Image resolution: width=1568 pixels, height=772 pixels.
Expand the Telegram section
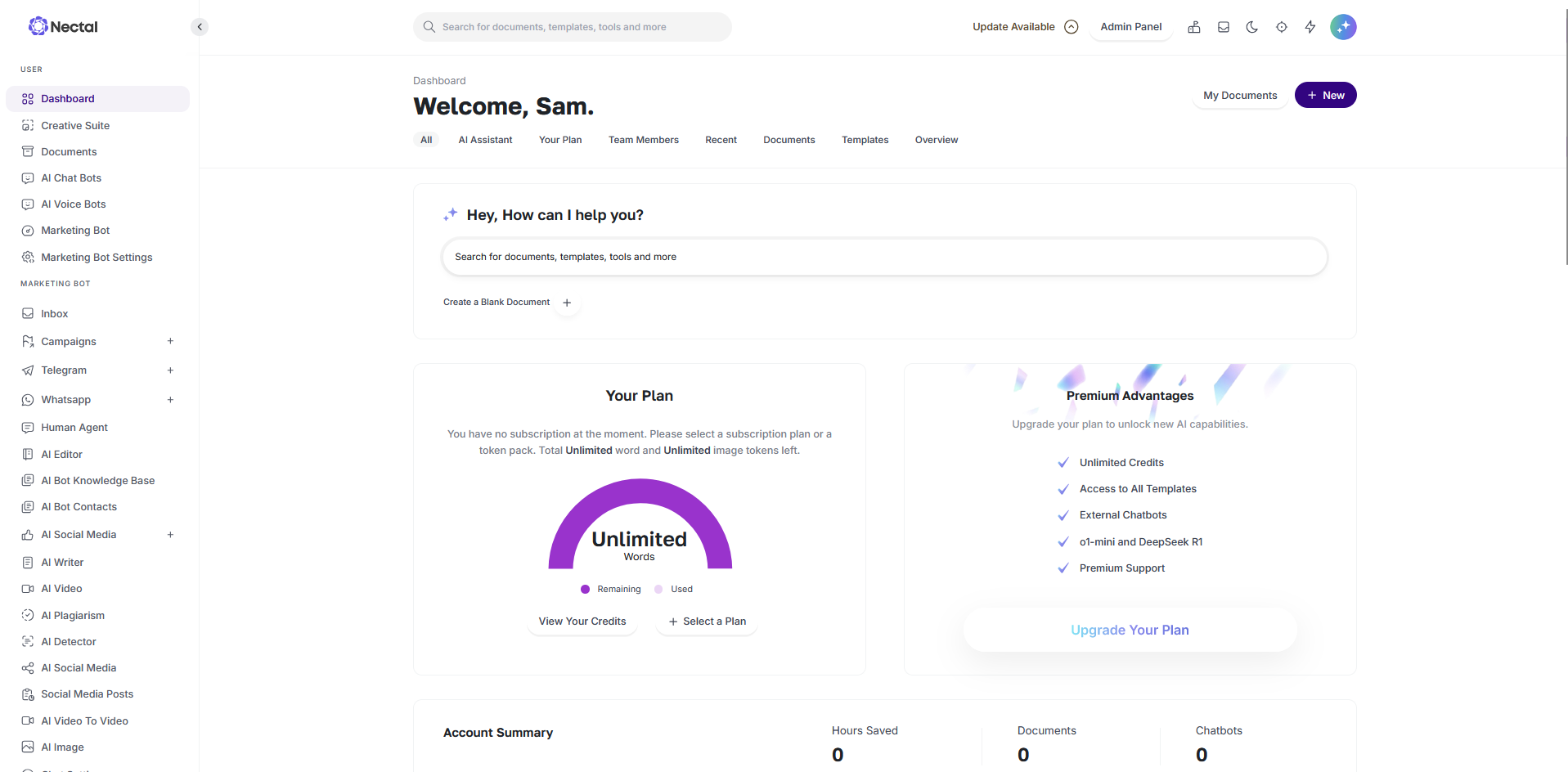coord(170,370)
